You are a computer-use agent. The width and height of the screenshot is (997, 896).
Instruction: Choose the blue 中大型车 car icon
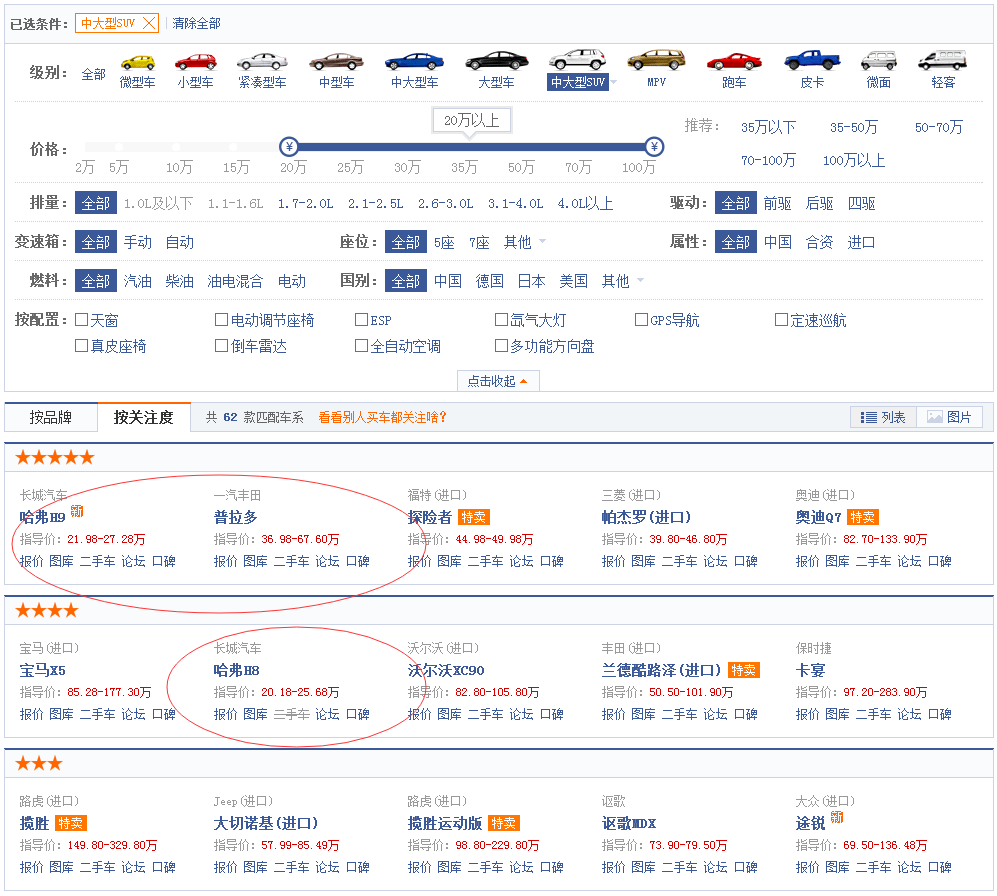point(415,62)
